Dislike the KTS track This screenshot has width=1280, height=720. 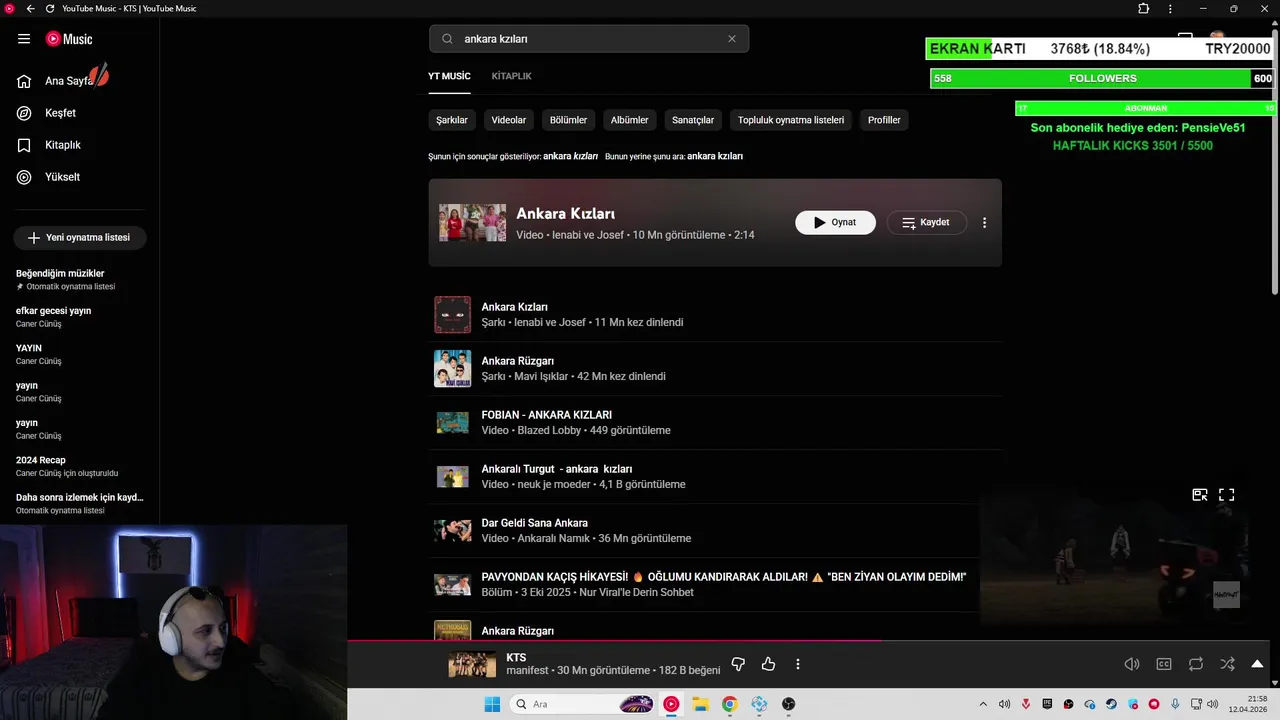click(x=738, y=664)
